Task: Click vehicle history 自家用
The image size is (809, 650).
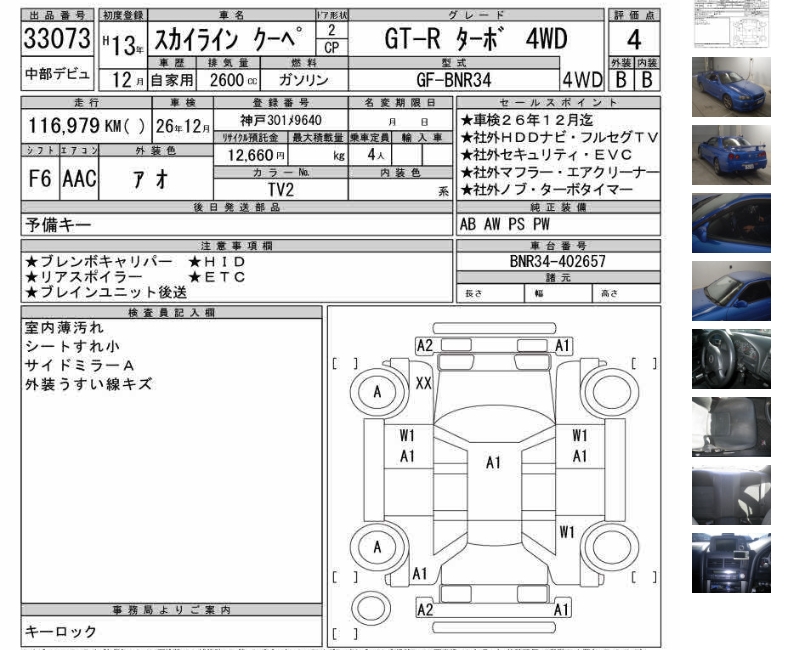Action: 172,80
